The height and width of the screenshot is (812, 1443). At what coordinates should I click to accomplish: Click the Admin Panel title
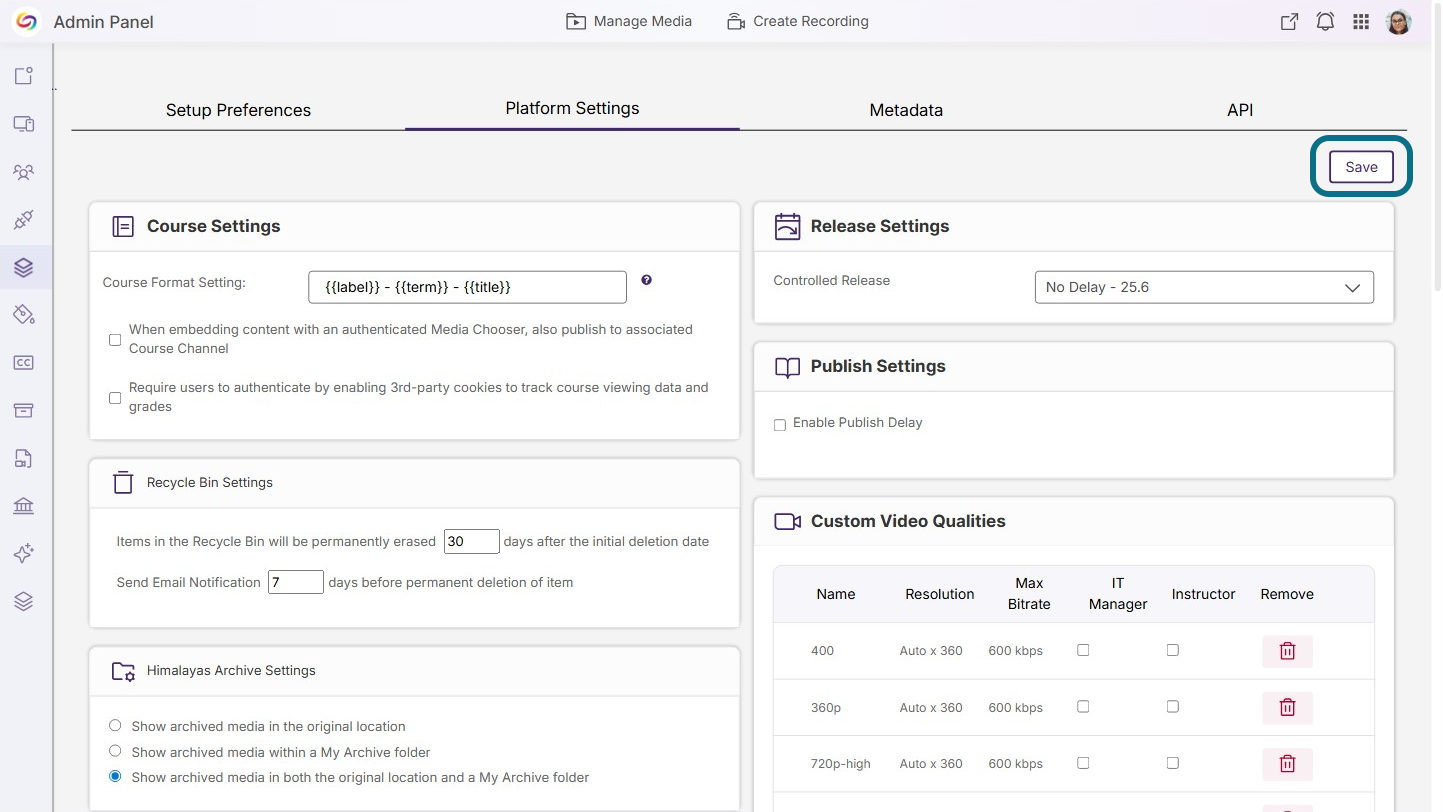coord(104,22)
